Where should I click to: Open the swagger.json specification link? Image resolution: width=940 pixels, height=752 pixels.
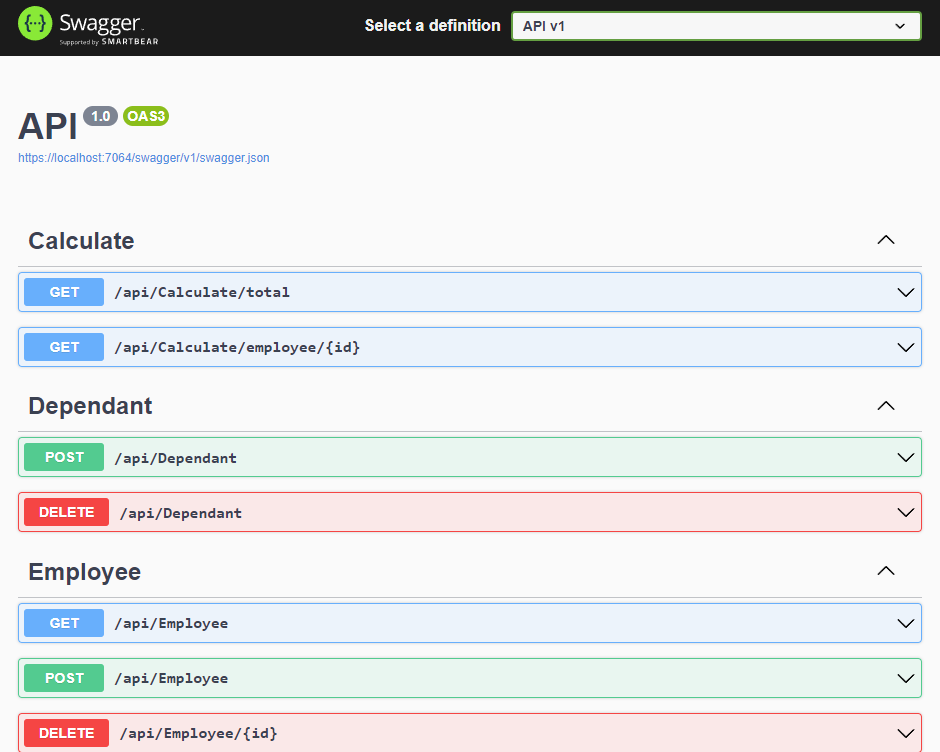(144, 157)
